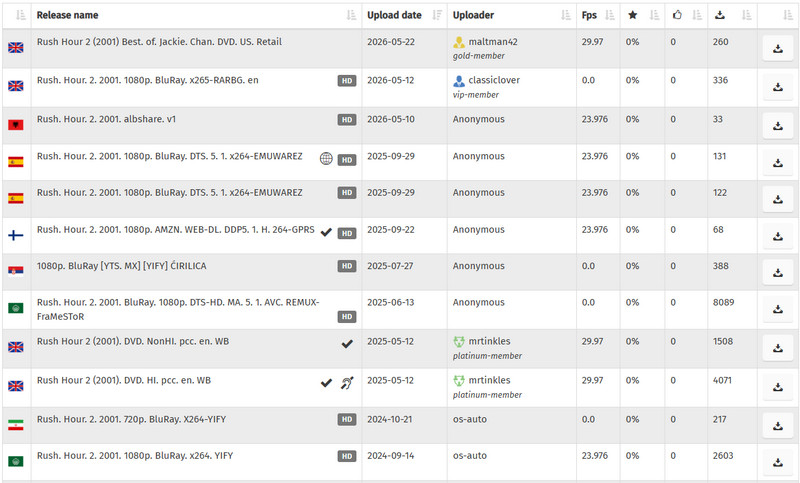Image resolution: width=800 pixels, height=483 pixels.
Task: Click the upload date 2025-06-13
Action: pyautogui.click(x=390, y=302)
